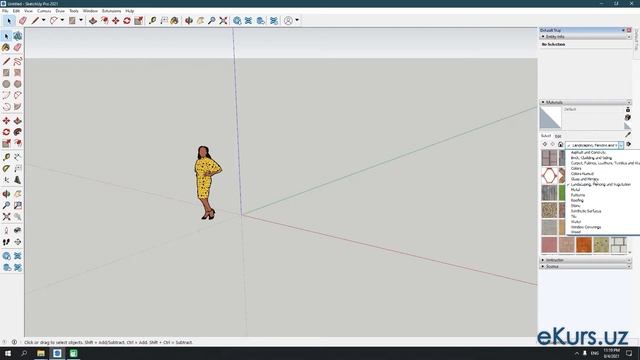
Task: Select the Zoom Window tool
Action: click(18, 205)
